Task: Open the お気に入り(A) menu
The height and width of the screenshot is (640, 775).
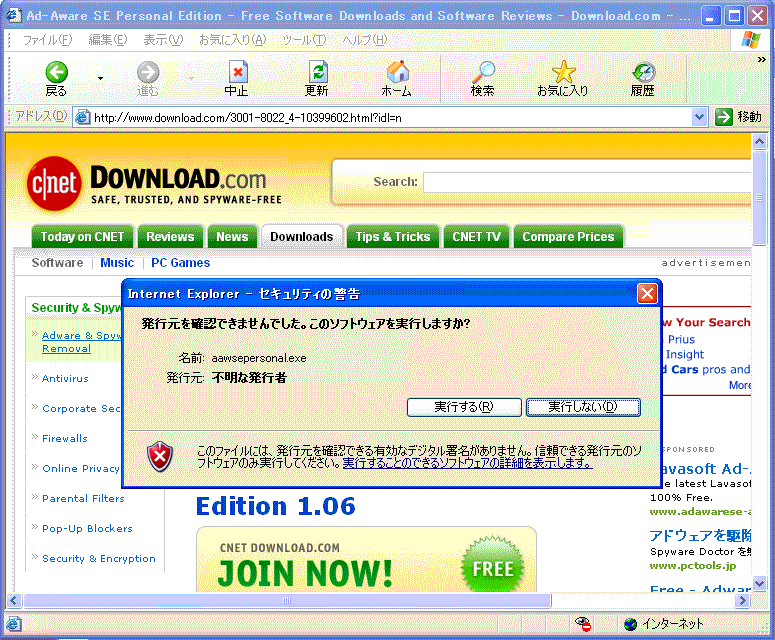Action: pyautogui.click(x=232, y=40)
